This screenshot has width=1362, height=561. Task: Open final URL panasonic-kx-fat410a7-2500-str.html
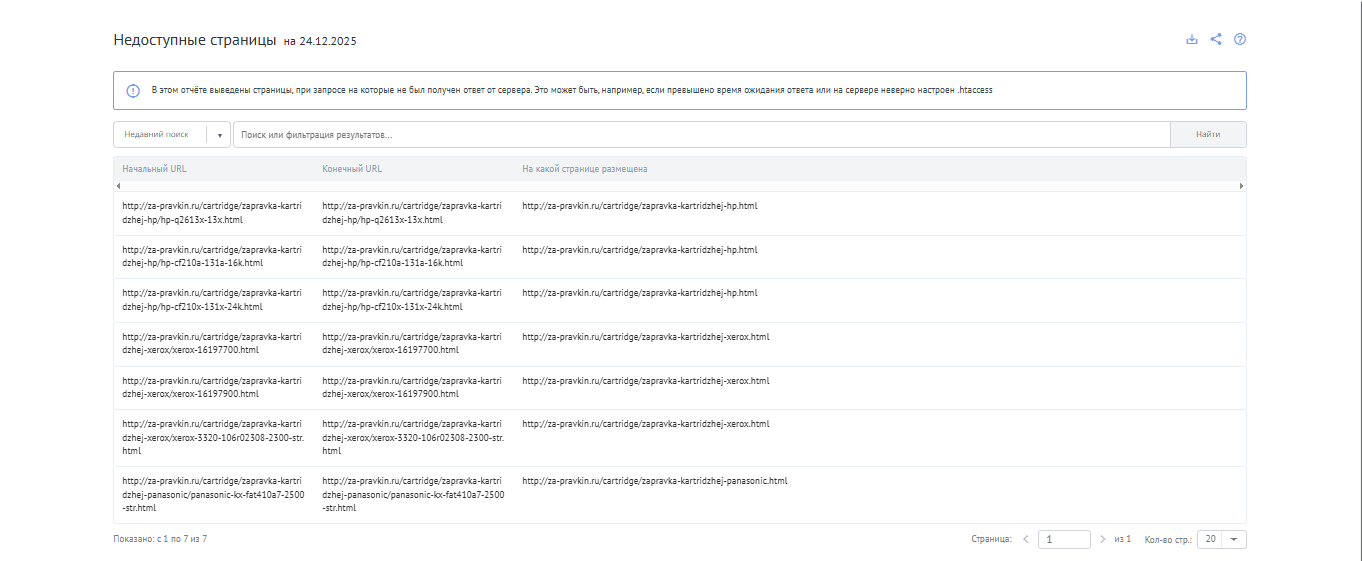[413, 494]
